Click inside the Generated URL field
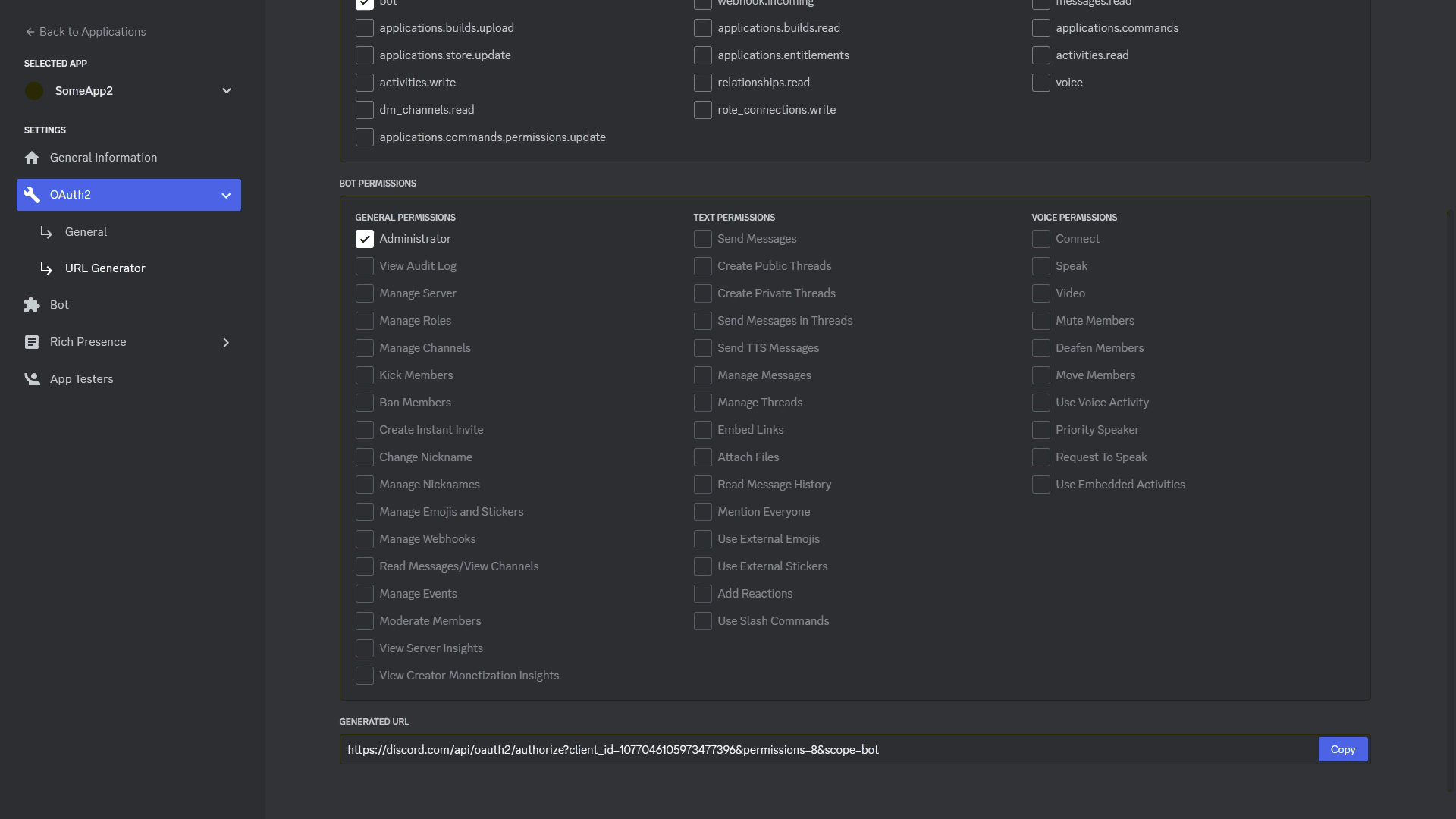Screen dimensions: 1456x819 tap(758, 749)
